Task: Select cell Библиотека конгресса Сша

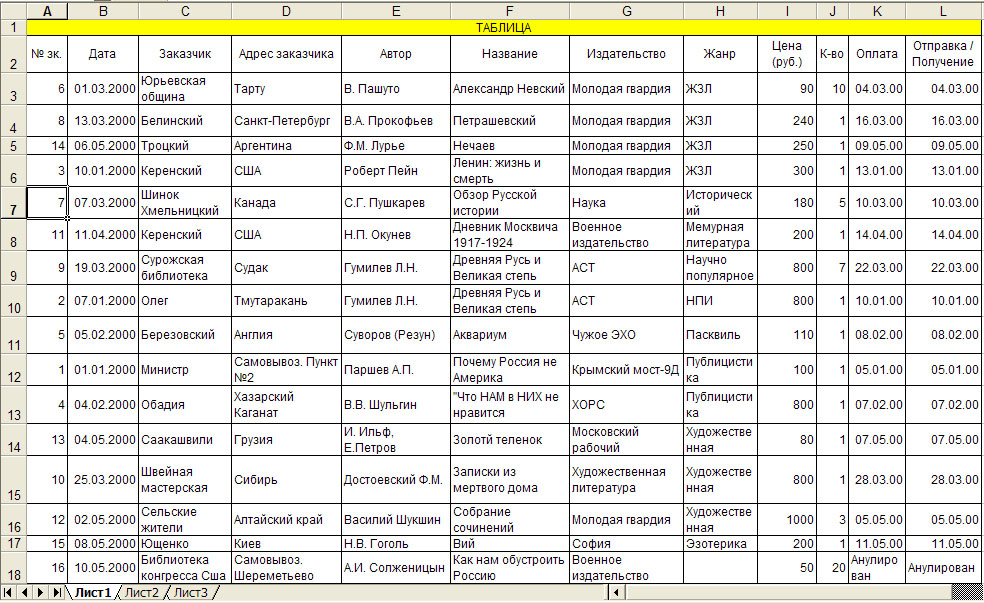Action: [184, 568]
